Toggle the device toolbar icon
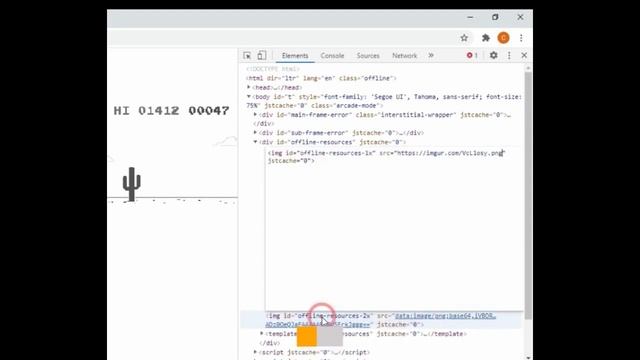This screenshot has width=640, height=360. [x=262, y=55]
